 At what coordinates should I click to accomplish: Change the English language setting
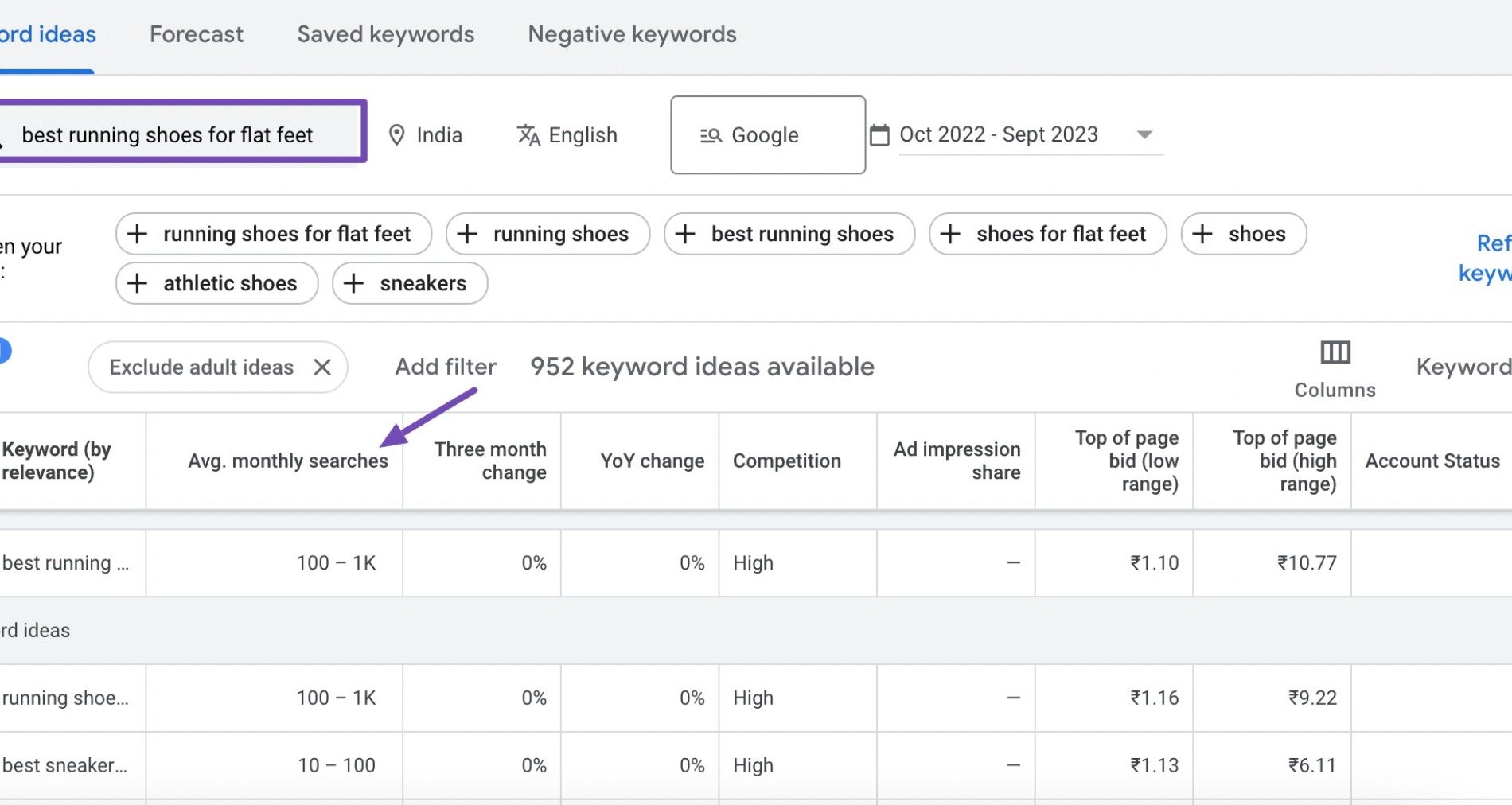pos(583,135)
